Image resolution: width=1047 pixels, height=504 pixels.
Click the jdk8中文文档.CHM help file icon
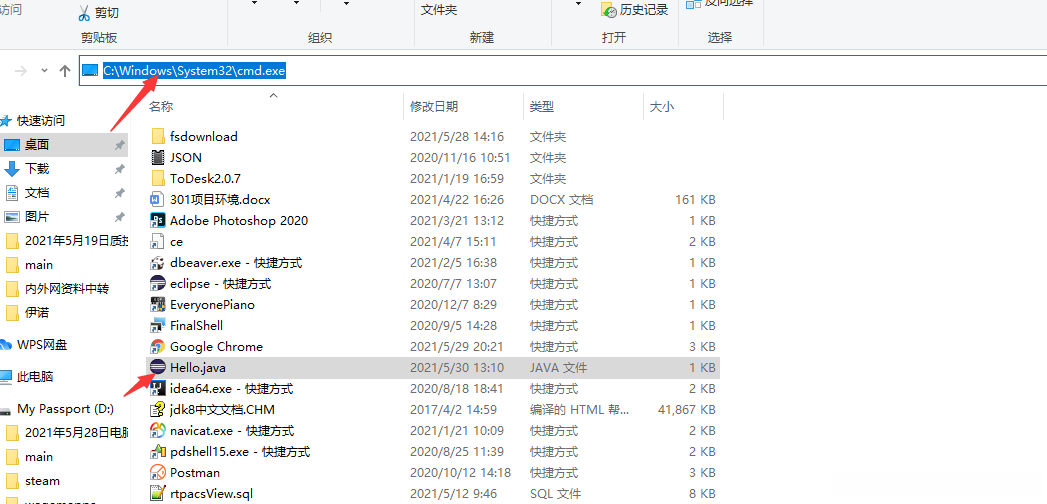coord(158,409)
